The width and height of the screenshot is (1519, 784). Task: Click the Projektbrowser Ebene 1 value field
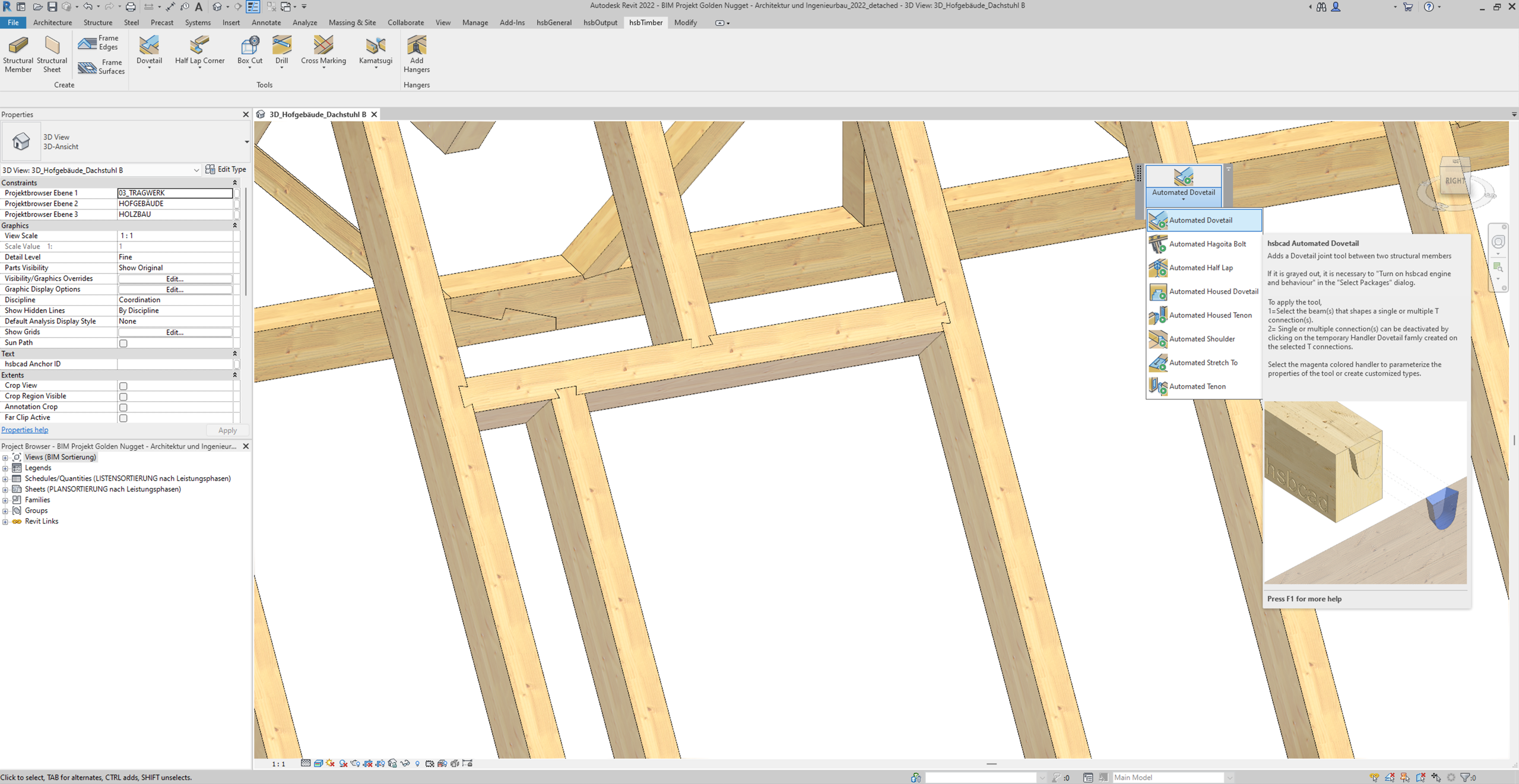click(x=175, y=193)
